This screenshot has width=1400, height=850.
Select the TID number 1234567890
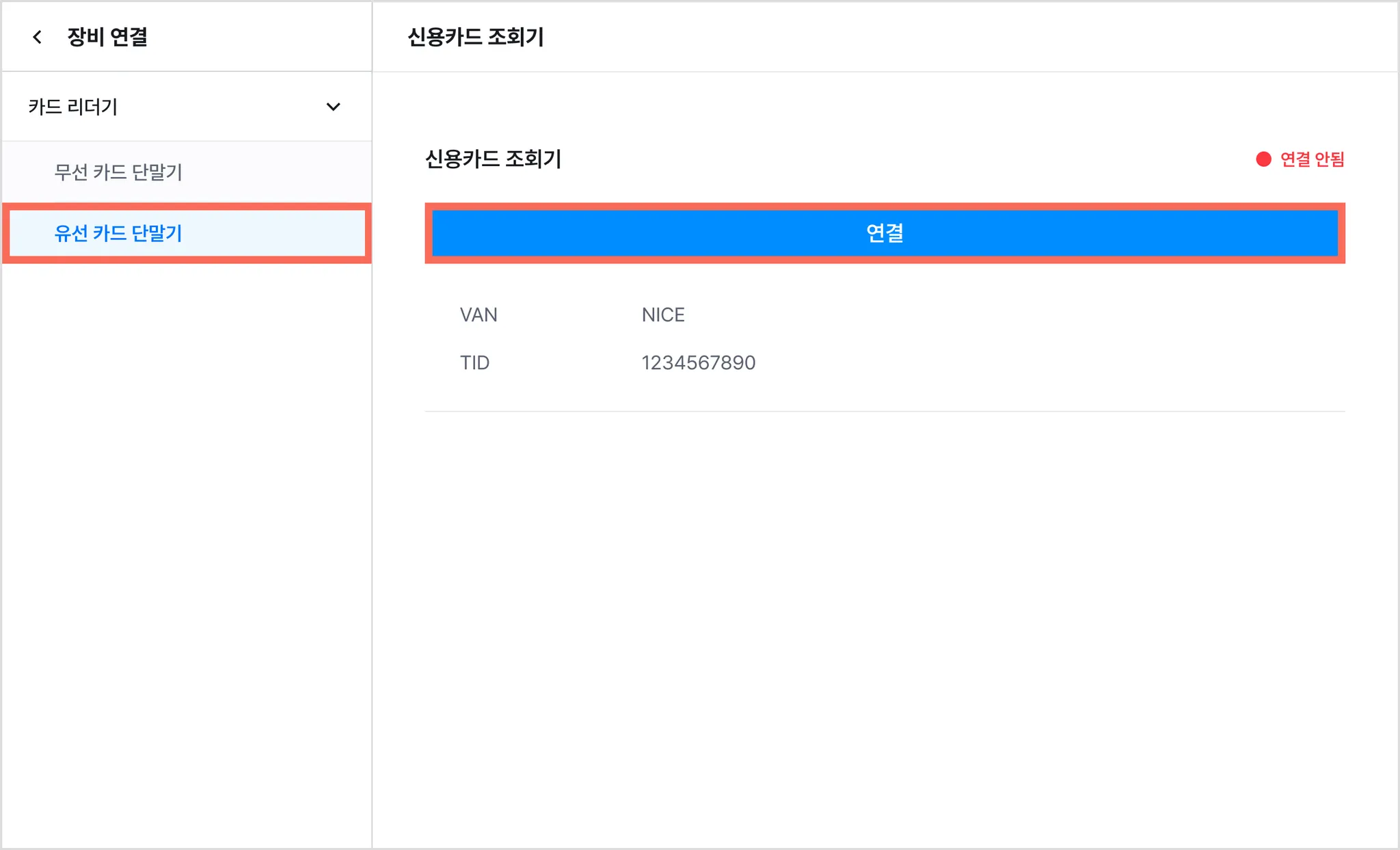click(x=699, y=362)
